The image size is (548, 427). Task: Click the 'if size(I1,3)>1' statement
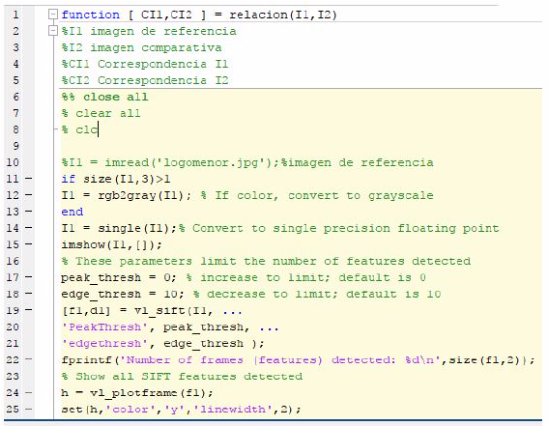[x=116, y=179]
